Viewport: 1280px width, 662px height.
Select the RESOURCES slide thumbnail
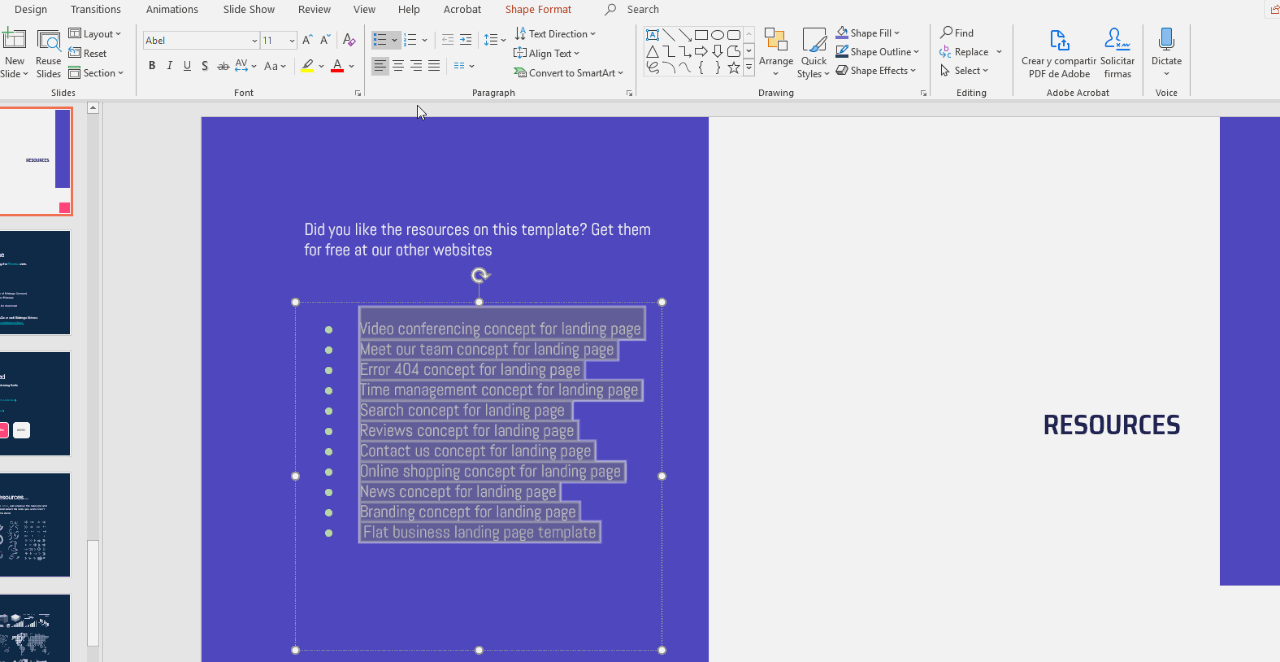coord(36,160)
